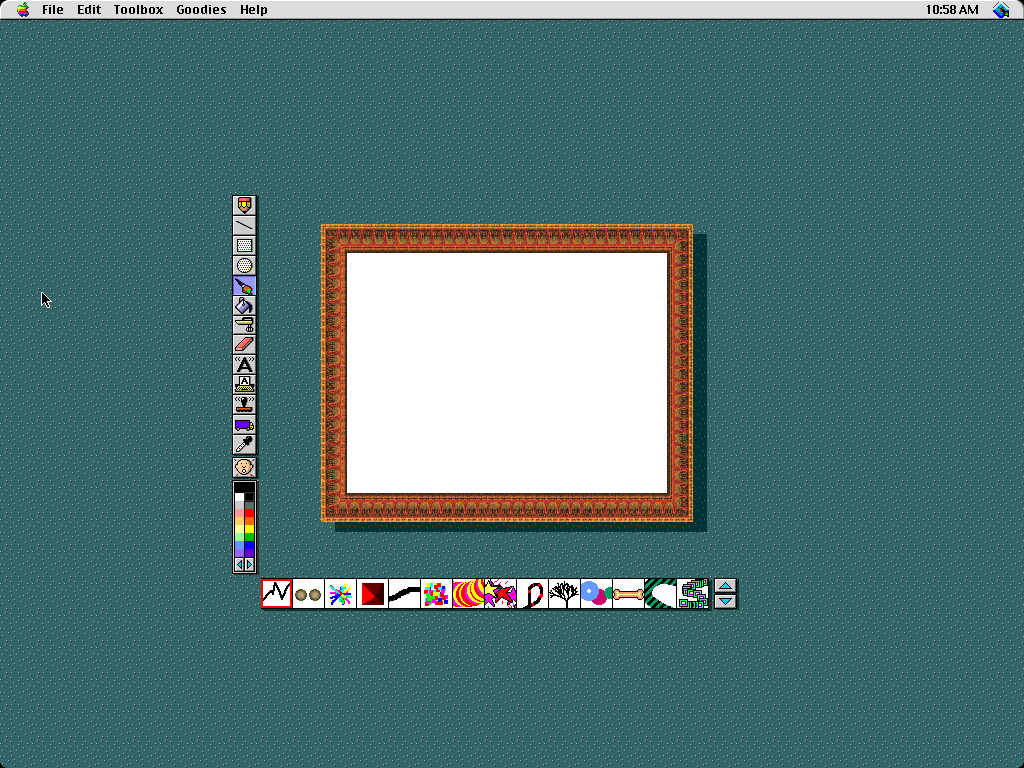Image resolution: width=1024 pixels, height=768 pixels.
Task: Select the Eyedropper color picker tool
Action: [x=244, y=445]
